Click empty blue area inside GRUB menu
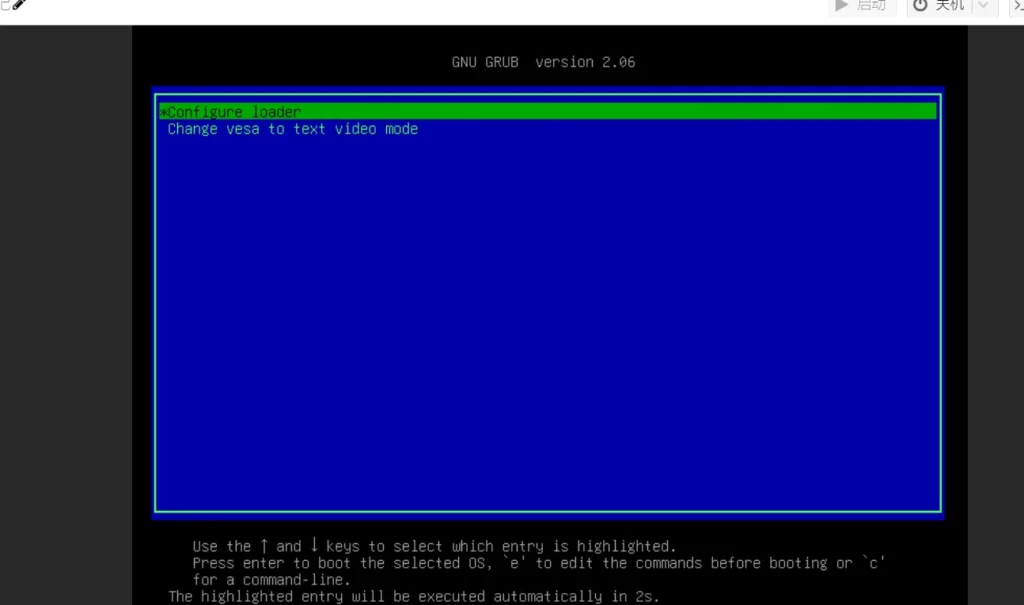 coord(548,320)
